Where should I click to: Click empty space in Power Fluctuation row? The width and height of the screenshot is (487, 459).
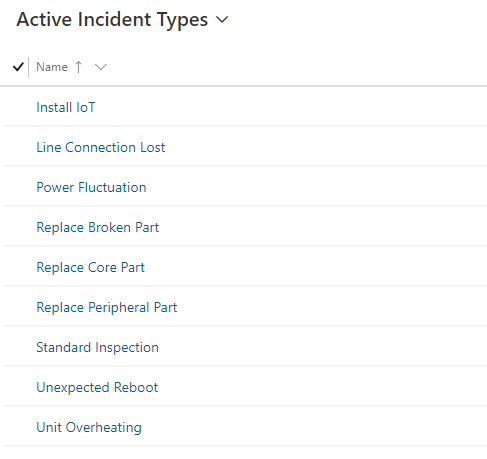317,187
